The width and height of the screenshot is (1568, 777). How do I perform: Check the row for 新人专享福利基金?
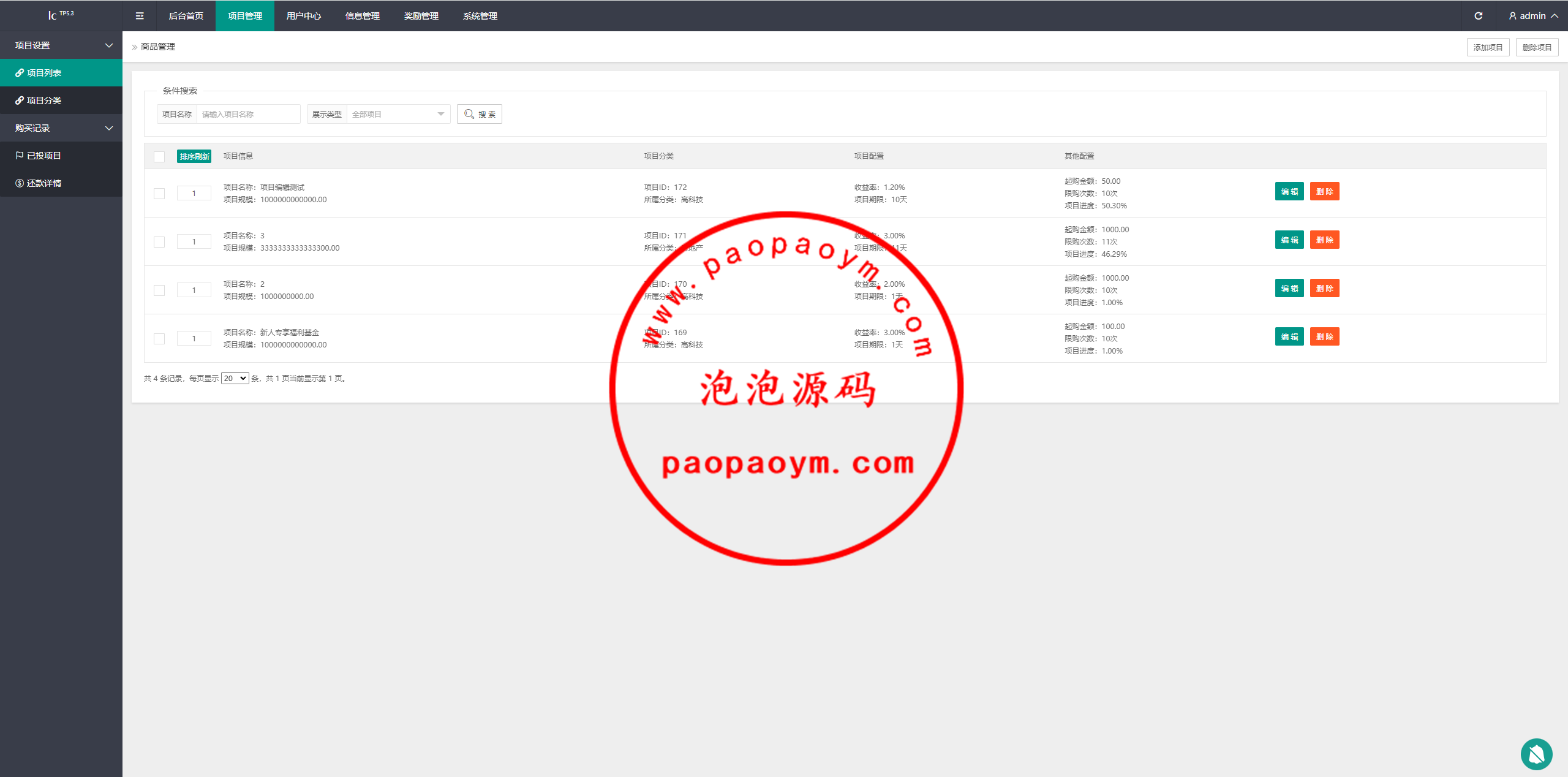pos(159,339)
